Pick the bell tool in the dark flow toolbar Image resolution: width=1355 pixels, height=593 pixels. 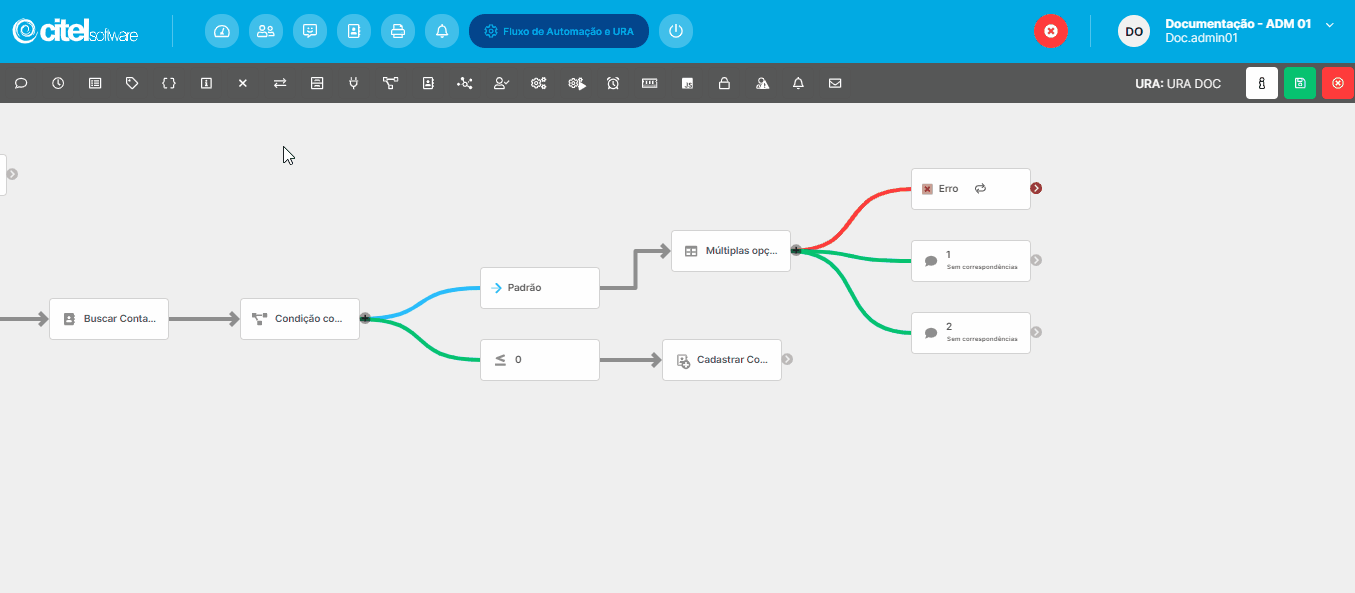pyautogui.click(x=798, y=84)
